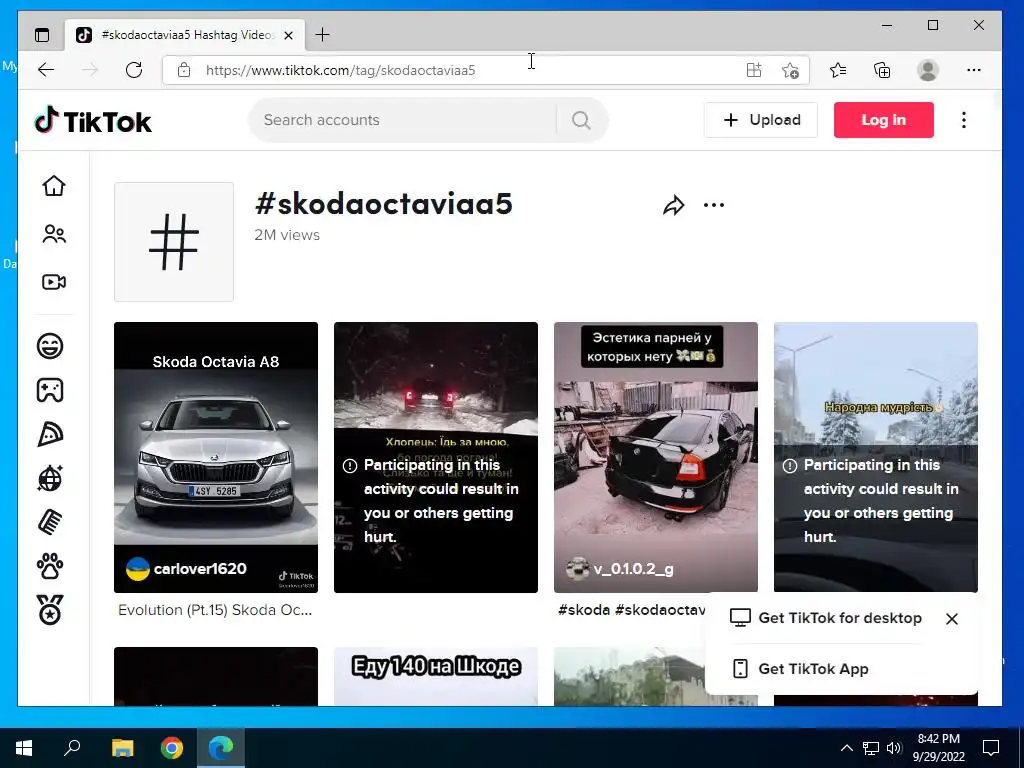Open the snowy night red taillights video
The image size is (1024, 768).
point(436,457)
